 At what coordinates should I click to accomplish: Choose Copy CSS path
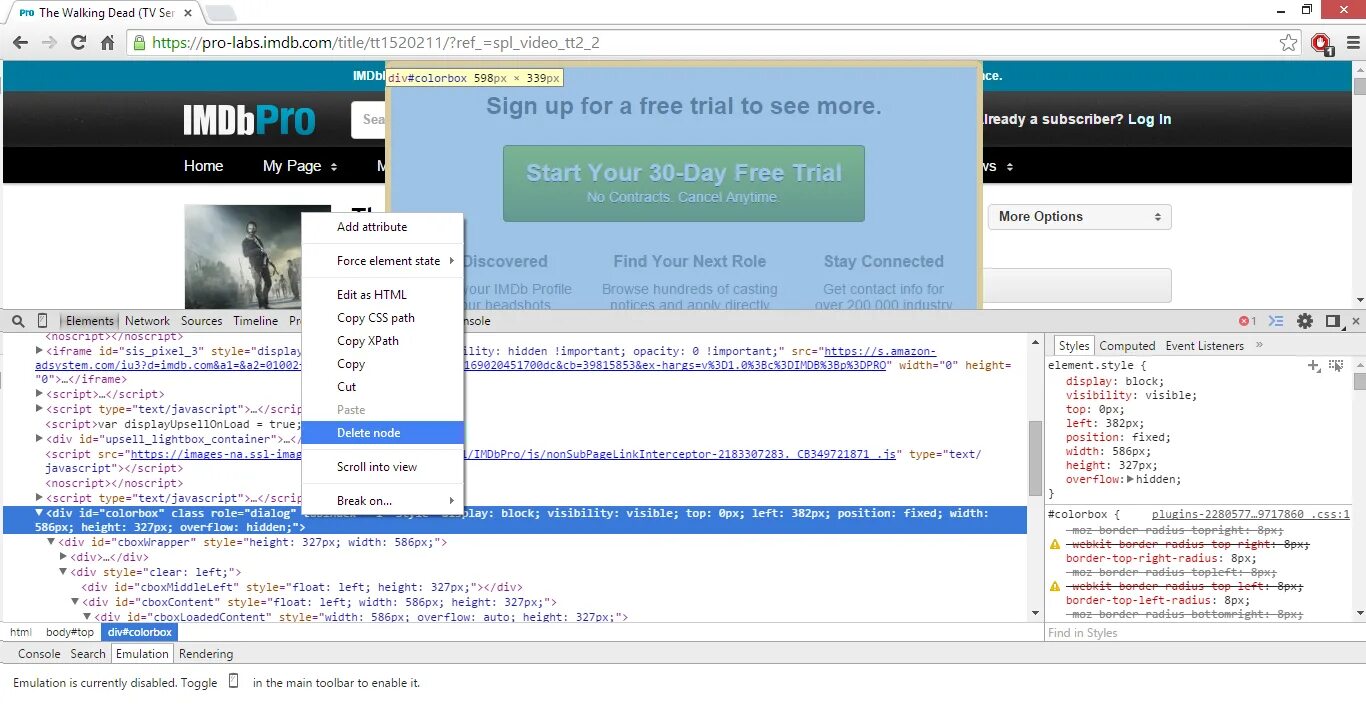tap(383, 318)
